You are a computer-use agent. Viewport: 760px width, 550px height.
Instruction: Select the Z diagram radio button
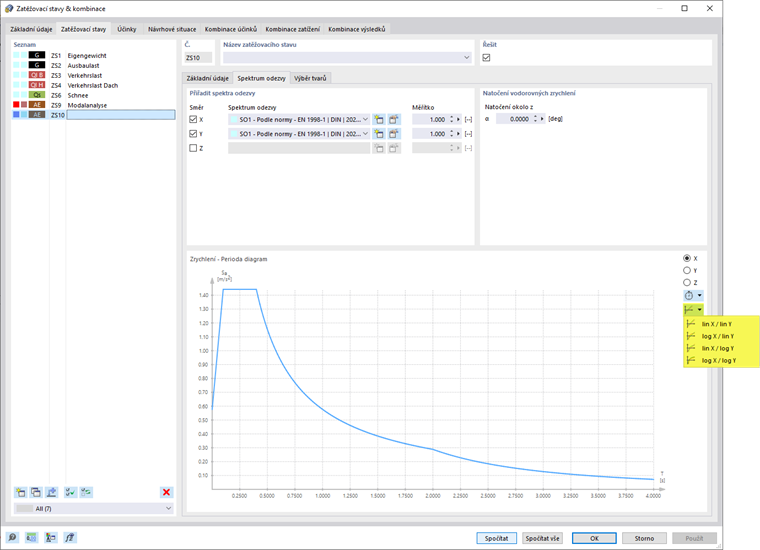click(x=687, y=283)
